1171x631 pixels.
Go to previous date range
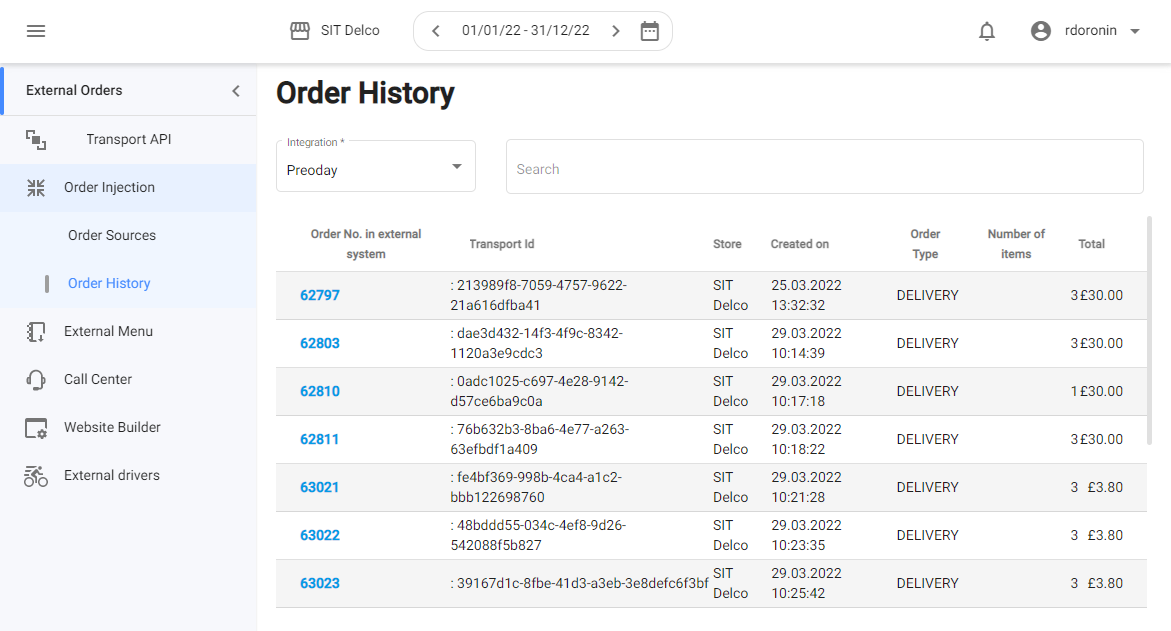click(x=436, y=31)
